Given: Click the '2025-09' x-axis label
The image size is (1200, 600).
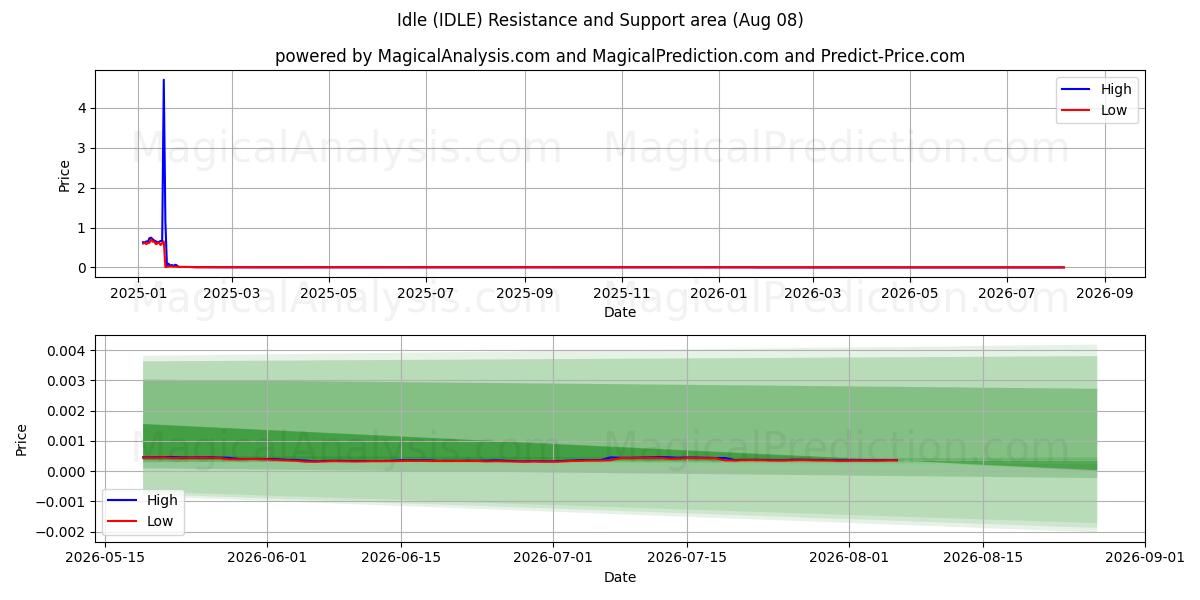Looking at the screenshot, I should pyautogui.click(x=525, y=294).
